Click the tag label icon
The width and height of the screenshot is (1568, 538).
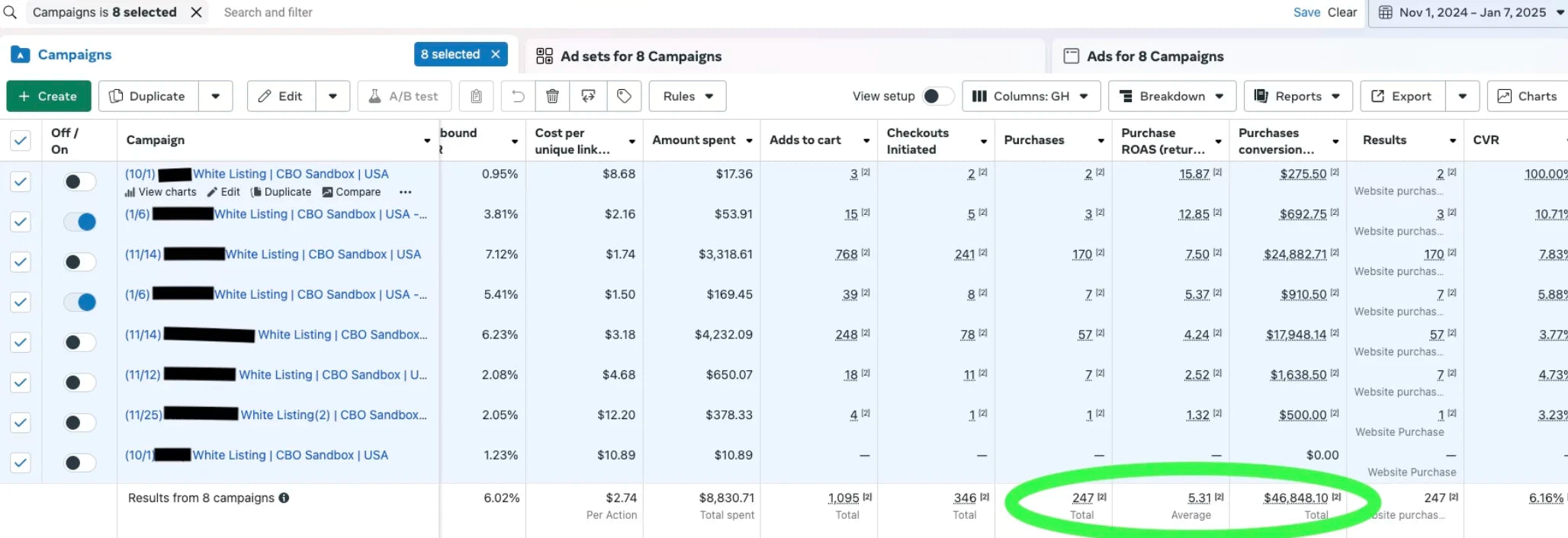[x=624, y=96]
